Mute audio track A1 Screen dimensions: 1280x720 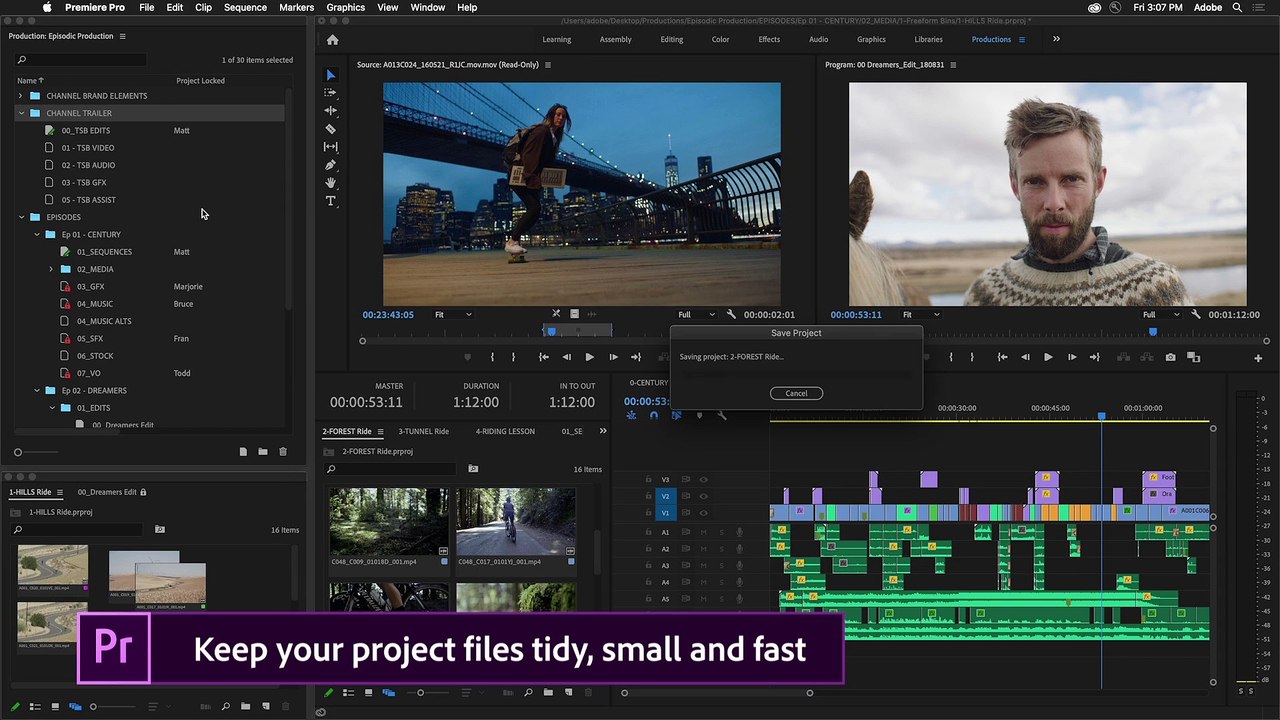(703, 532)
